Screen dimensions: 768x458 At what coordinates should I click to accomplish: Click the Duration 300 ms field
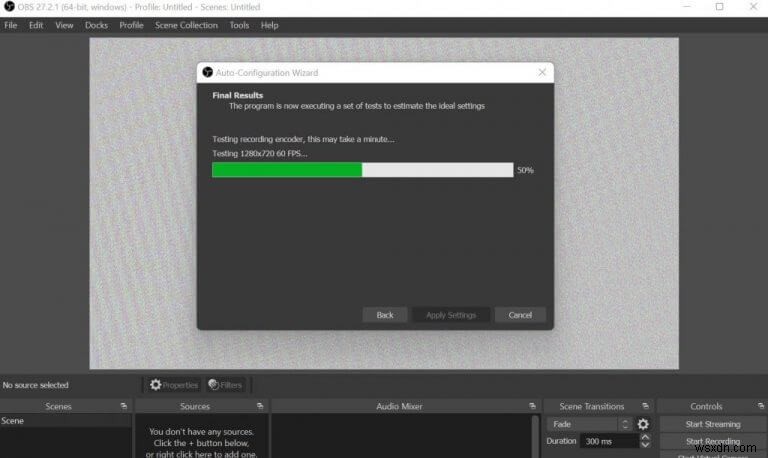click(x=609, y=441)
